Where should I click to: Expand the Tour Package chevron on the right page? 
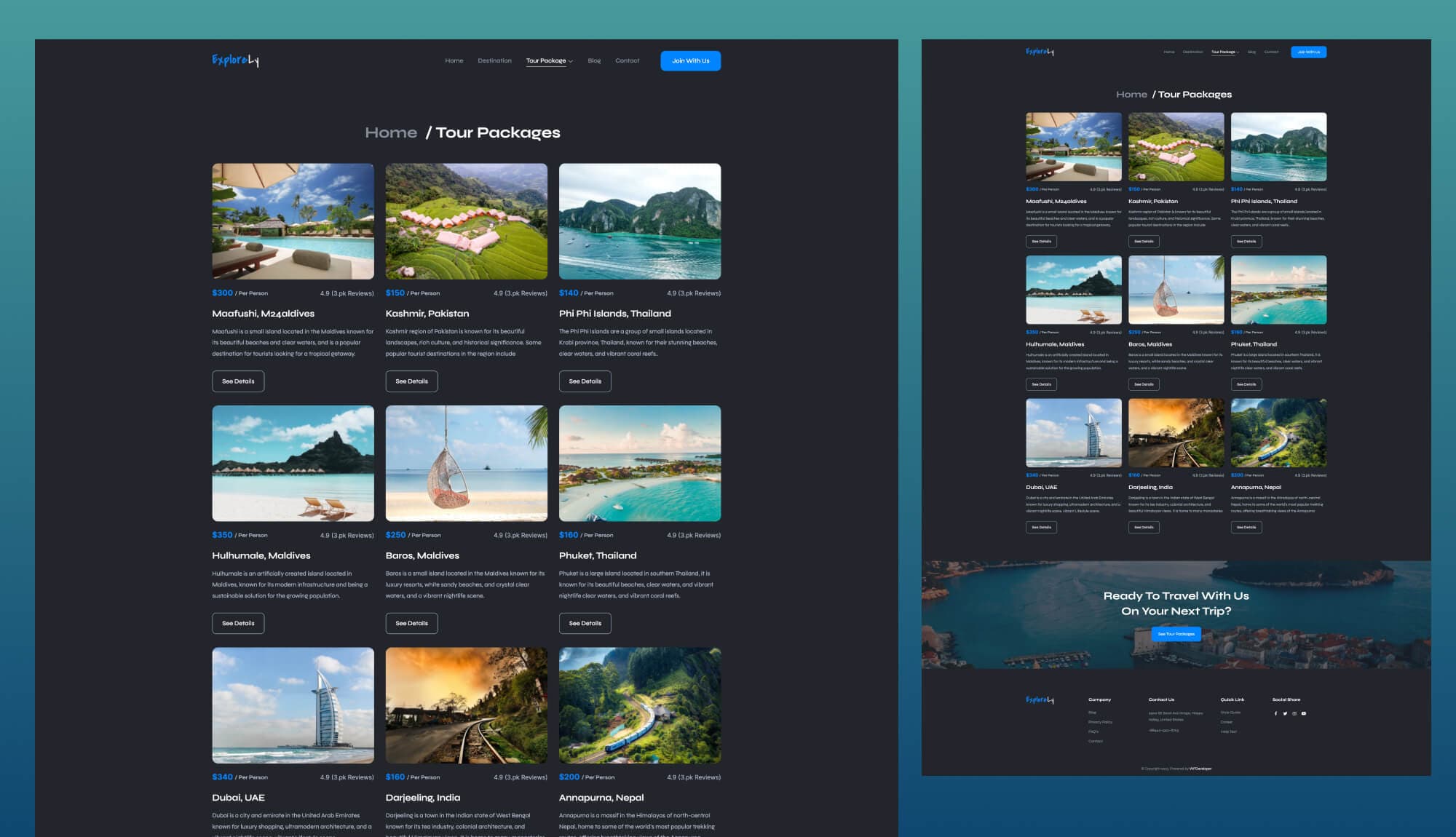click(x=1238, y=52)
